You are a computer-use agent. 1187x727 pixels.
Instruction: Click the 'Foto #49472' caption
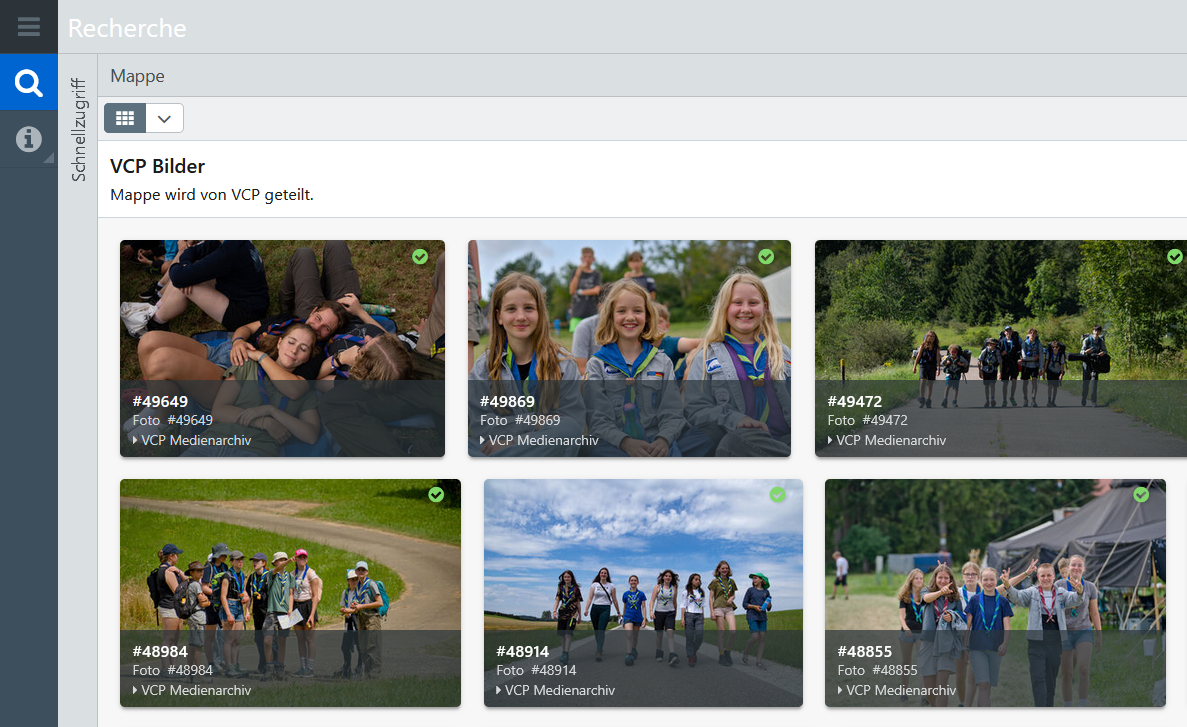tap(868, 420)
